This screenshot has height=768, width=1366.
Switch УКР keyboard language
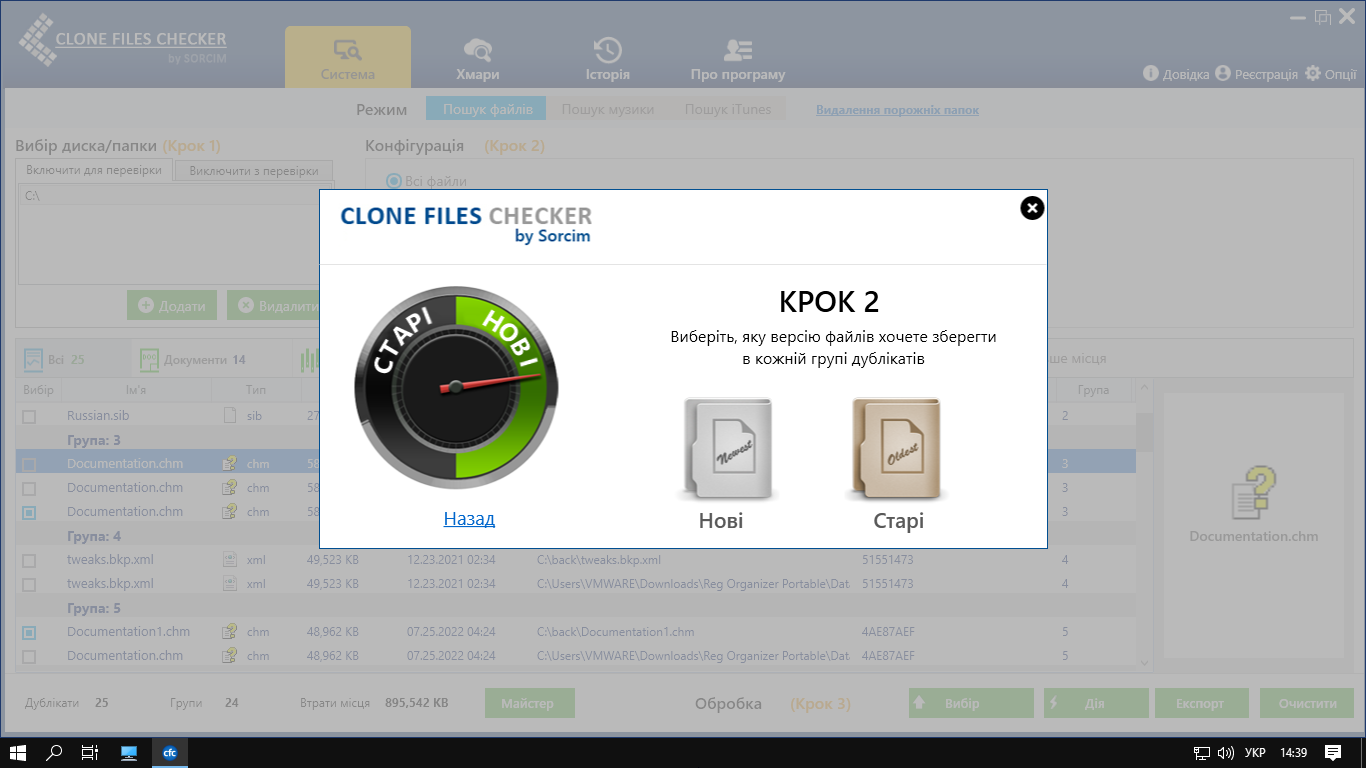click(1255, 752)
